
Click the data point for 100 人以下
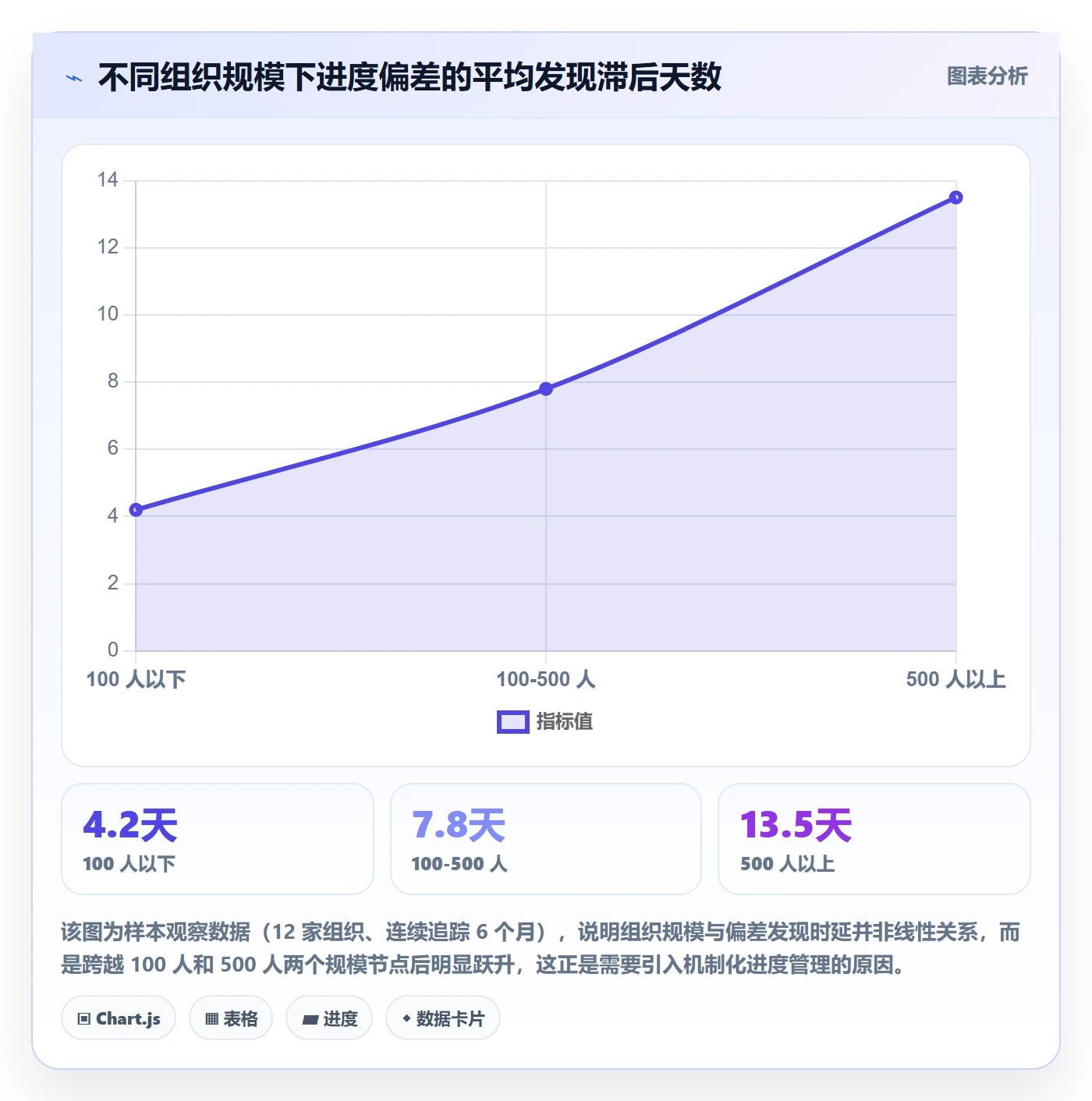(136, 510)
